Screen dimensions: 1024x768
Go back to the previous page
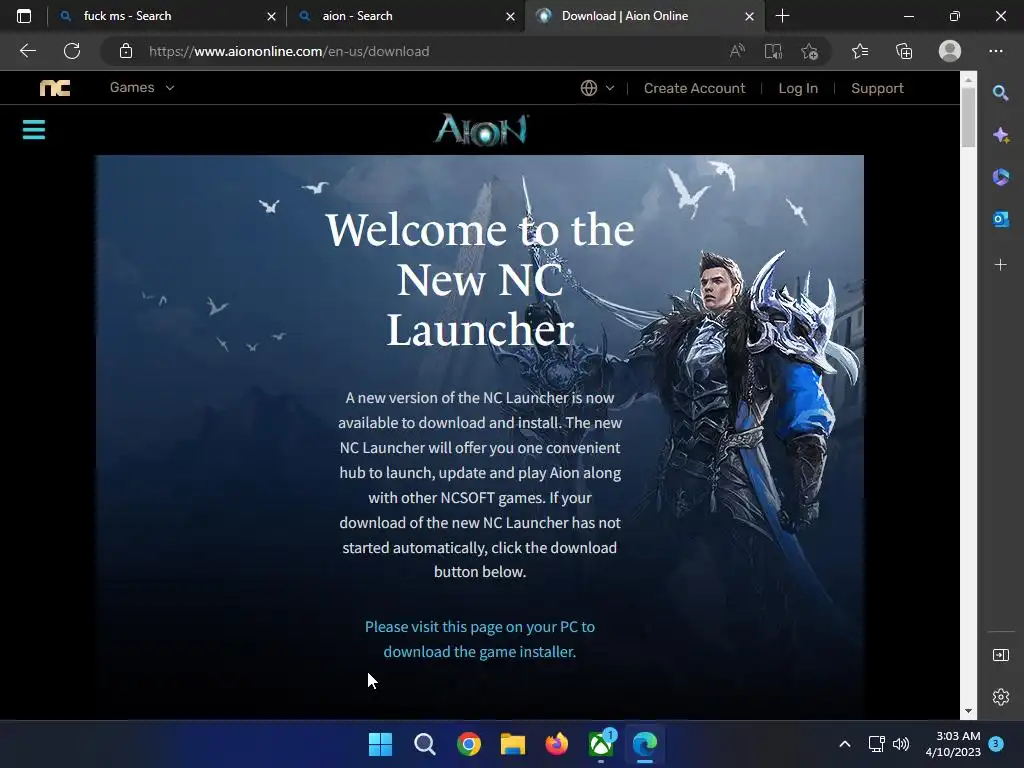[x=27, y=51]
